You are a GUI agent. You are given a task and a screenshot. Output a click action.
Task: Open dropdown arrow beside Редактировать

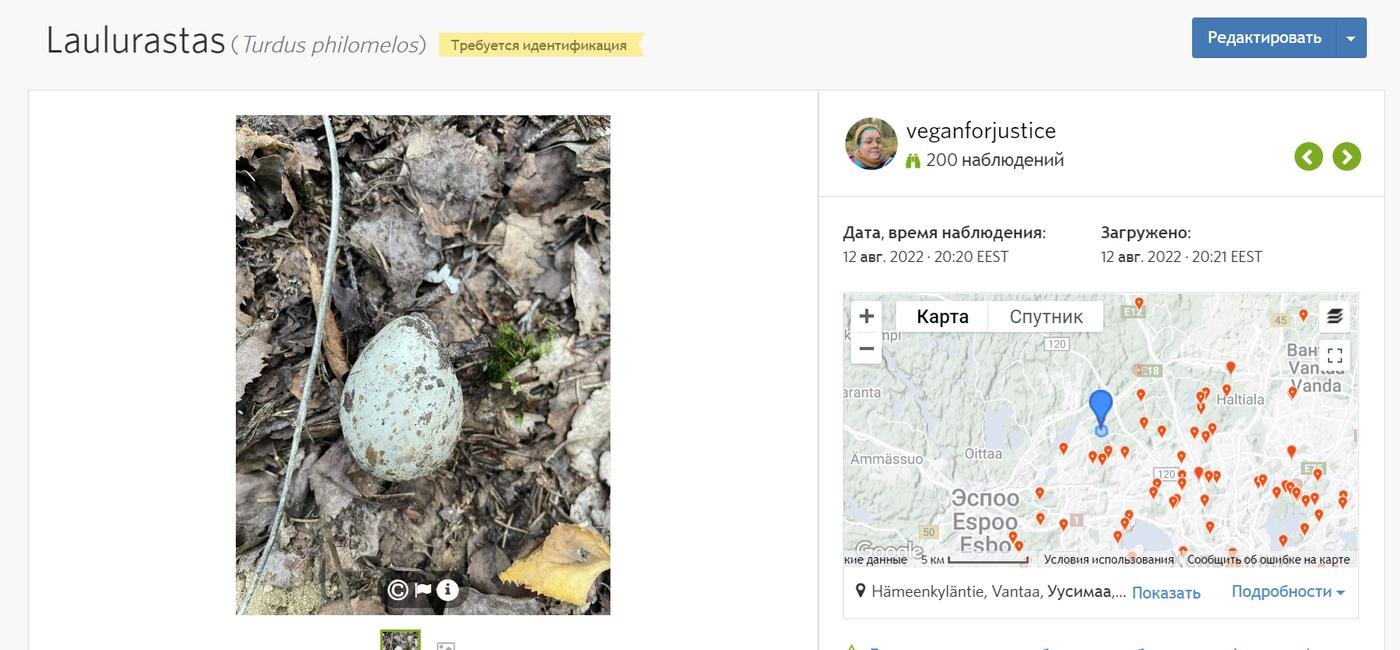point(1351,38)
